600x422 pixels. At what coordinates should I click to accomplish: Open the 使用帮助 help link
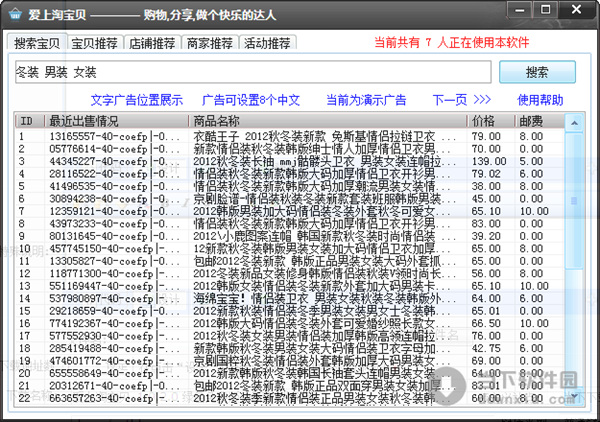(540, 100)
